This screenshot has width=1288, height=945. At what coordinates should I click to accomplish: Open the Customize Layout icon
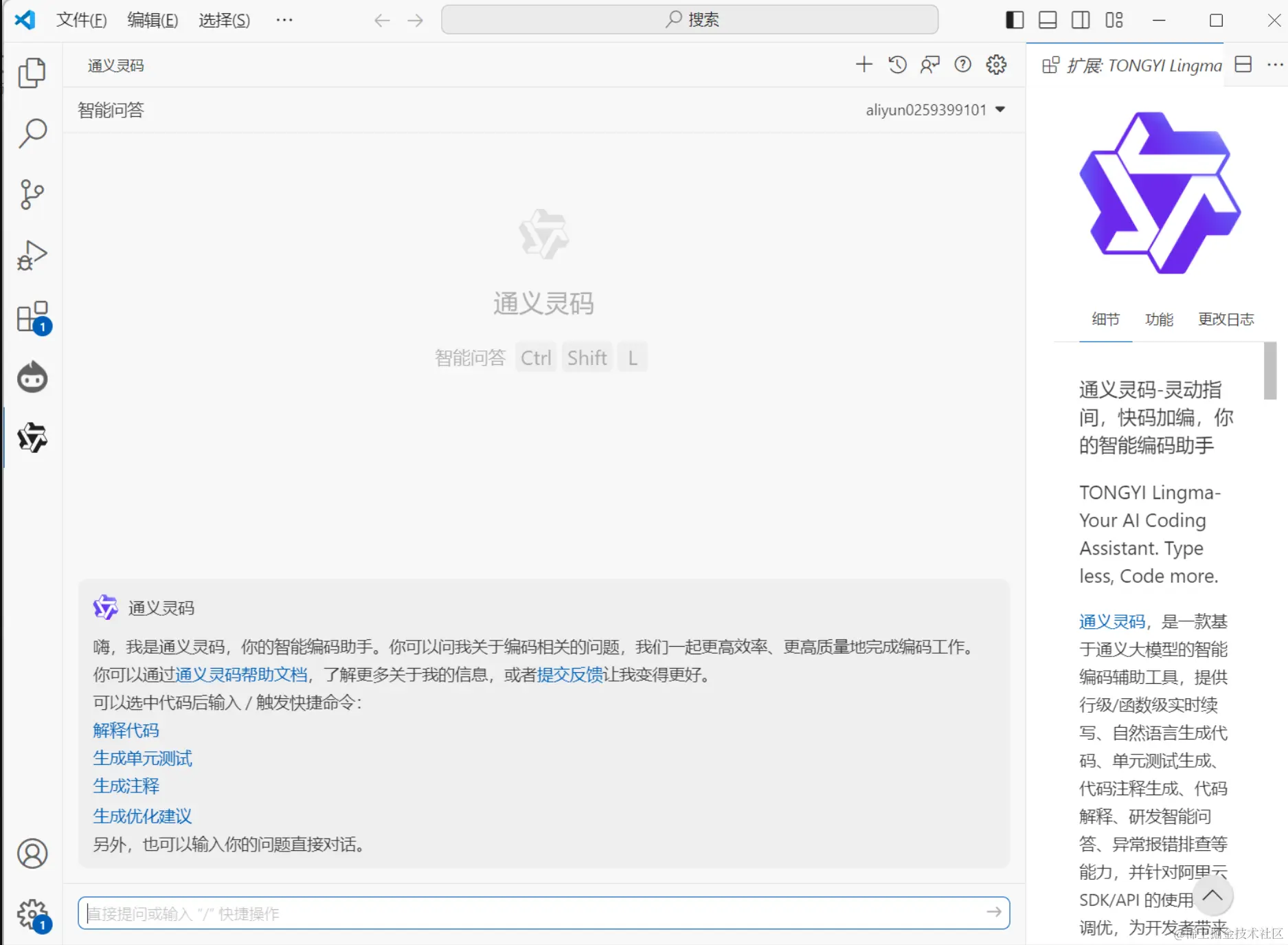pos(1114,20)
